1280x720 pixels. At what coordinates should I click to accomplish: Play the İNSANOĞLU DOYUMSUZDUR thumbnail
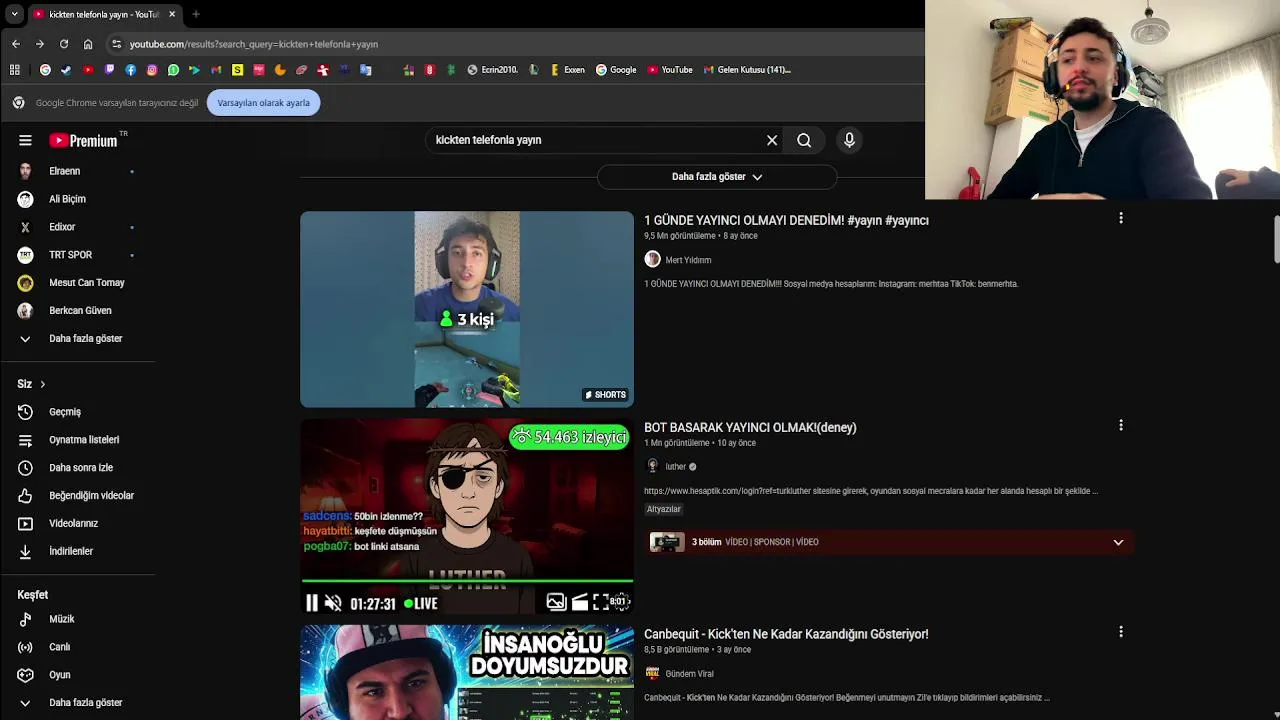tap(467, 672)
